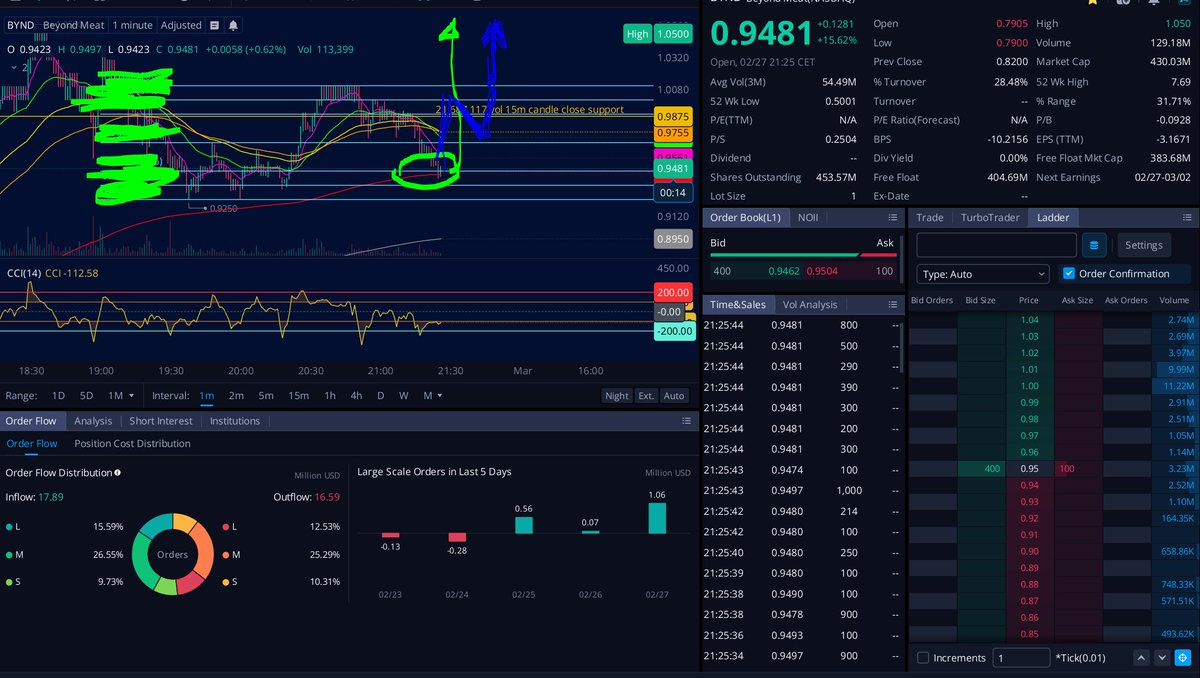Toggle Ext. hours button

pos(646,395)
